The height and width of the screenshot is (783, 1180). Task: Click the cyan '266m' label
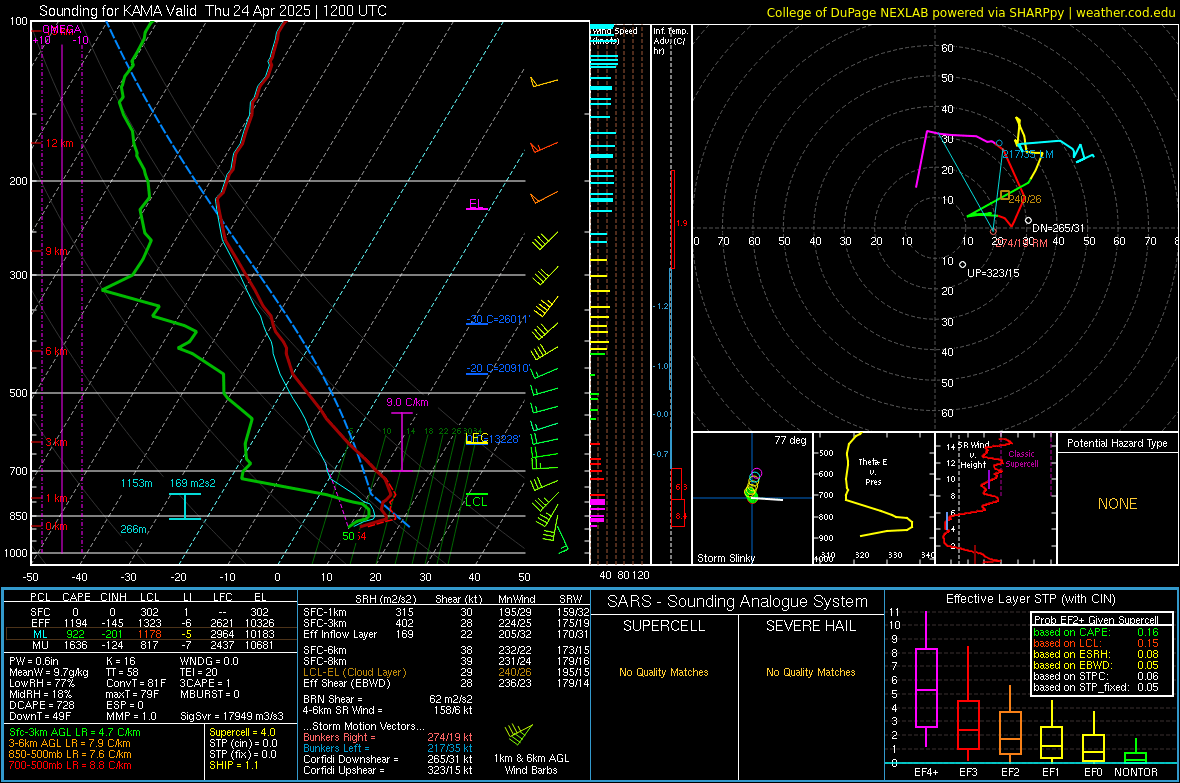(x=133, y=529)
